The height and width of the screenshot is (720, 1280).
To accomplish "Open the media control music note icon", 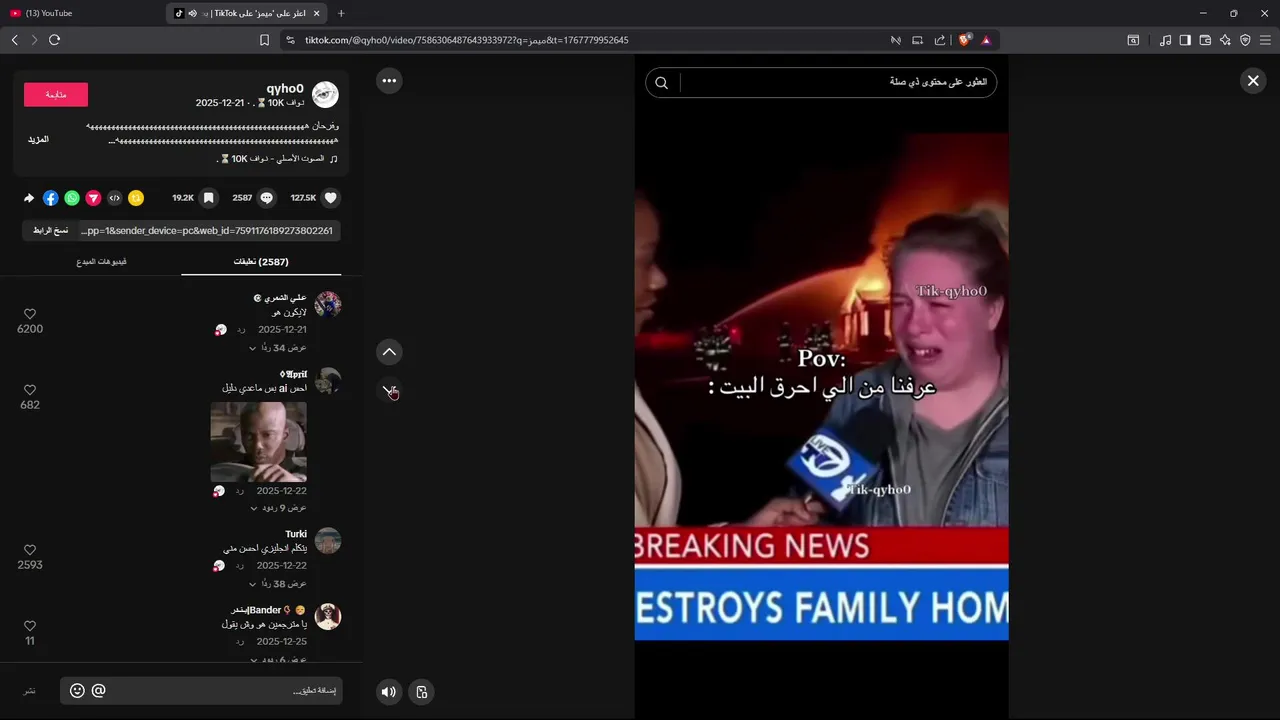I will (1165, 40).
